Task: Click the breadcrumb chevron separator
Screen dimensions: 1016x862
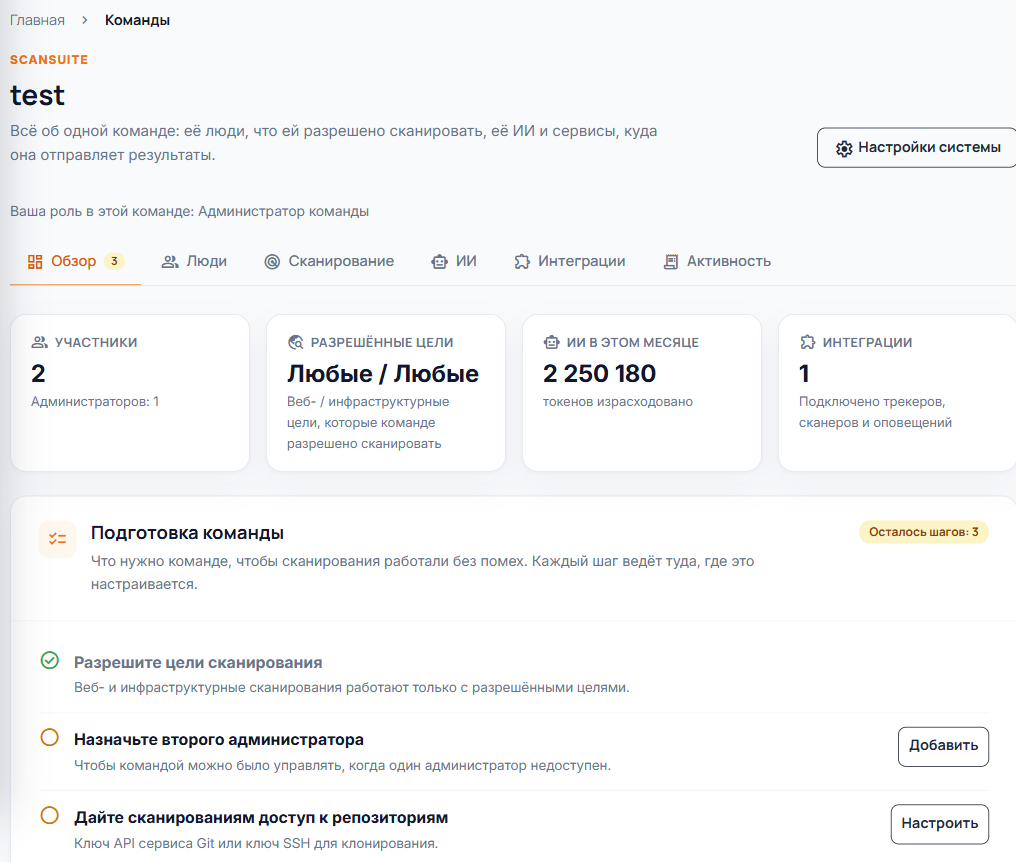Action: click(x=84, y=20)
